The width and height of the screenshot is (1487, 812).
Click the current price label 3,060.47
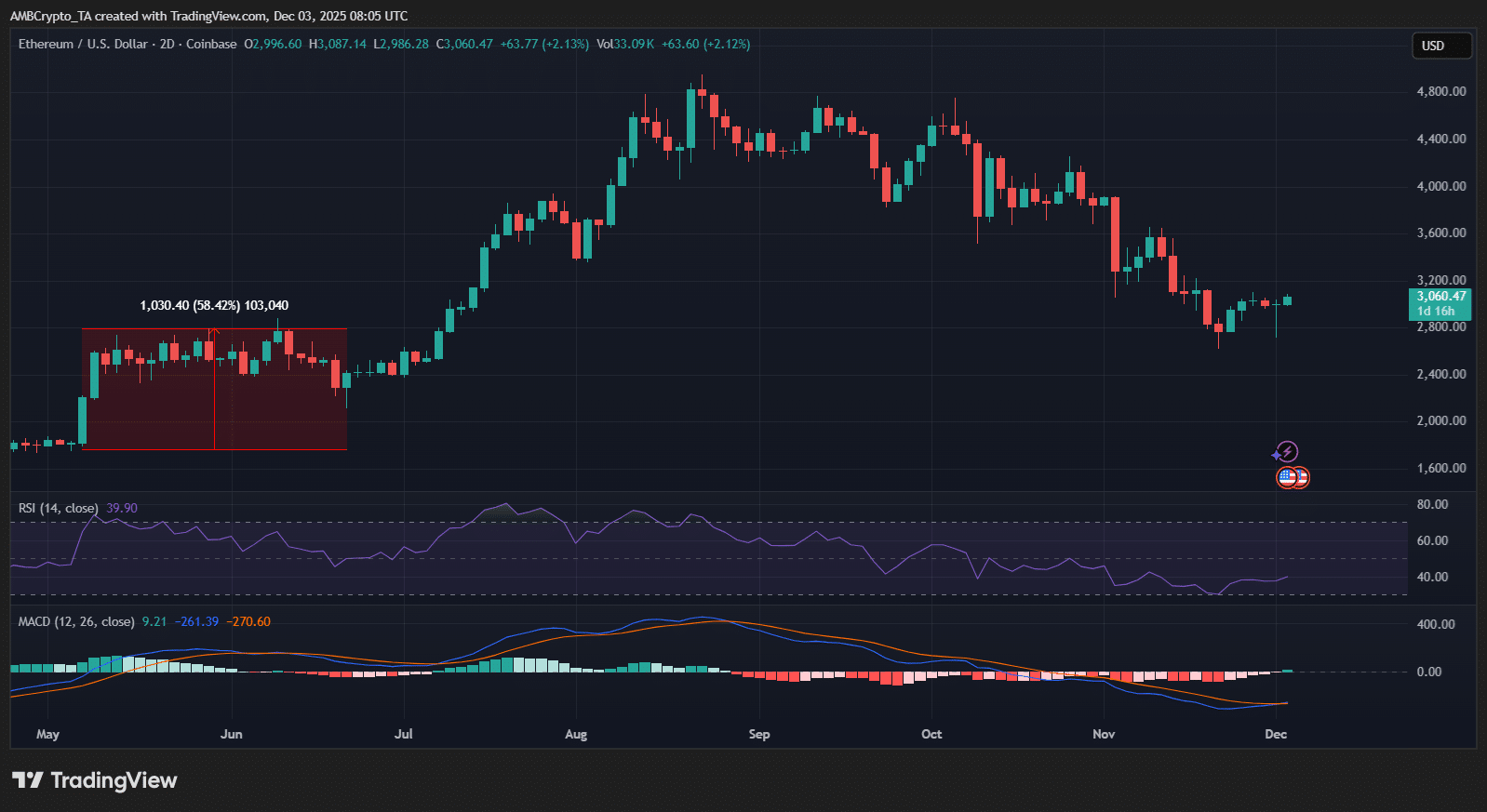coord(1440,297)
